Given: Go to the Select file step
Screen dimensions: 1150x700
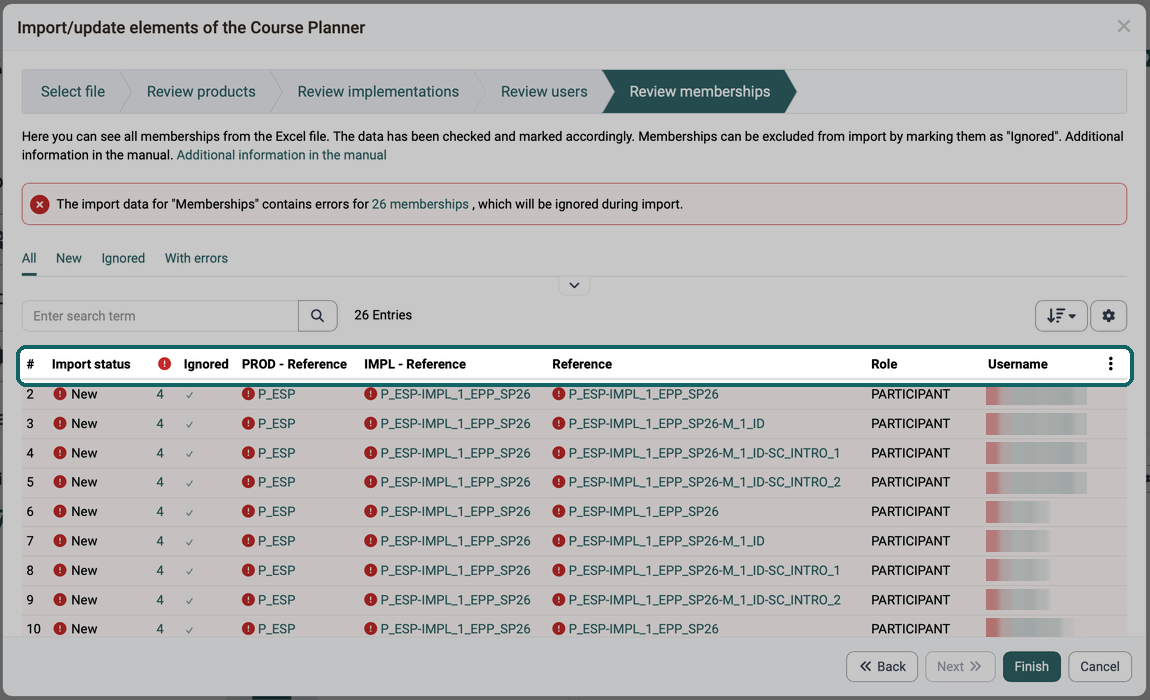Looking at the screenshot, I should click(73, 92).
